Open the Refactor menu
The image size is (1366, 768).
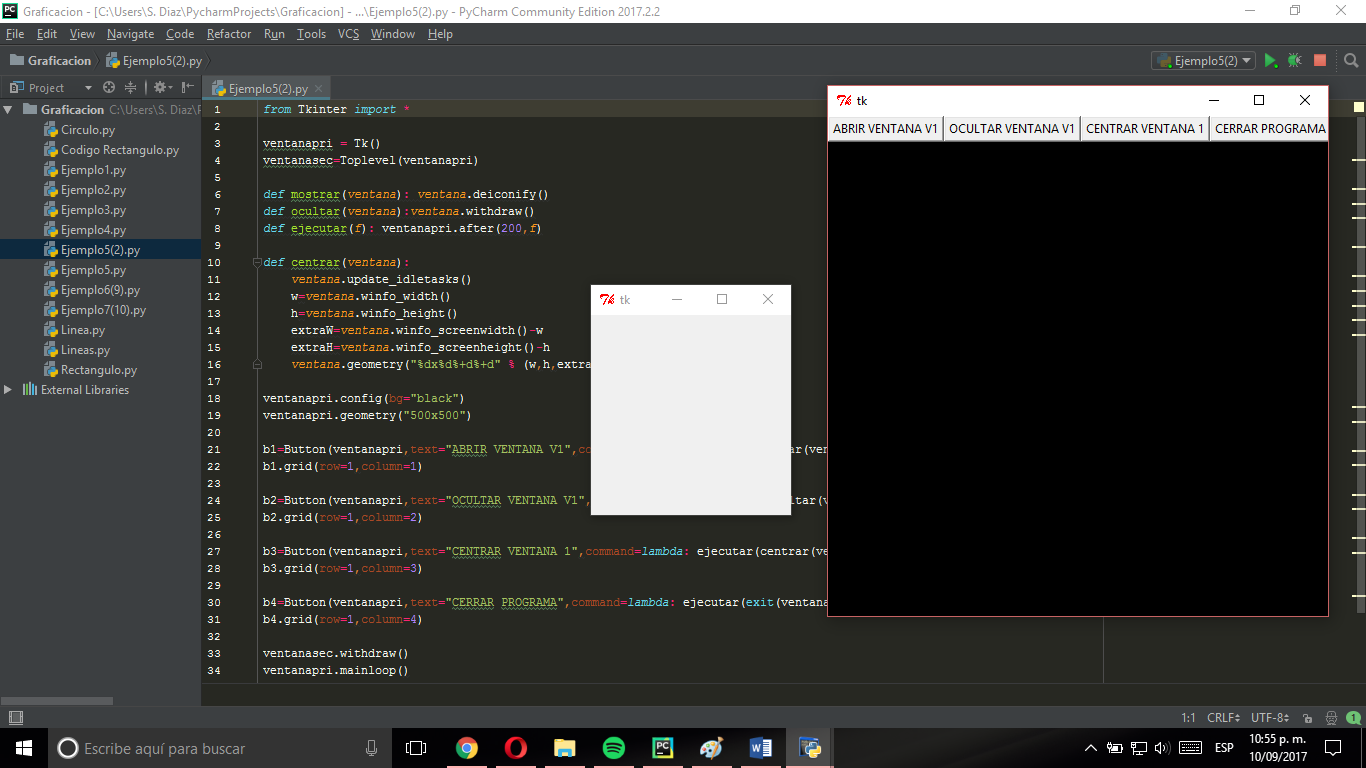point(229,33)
